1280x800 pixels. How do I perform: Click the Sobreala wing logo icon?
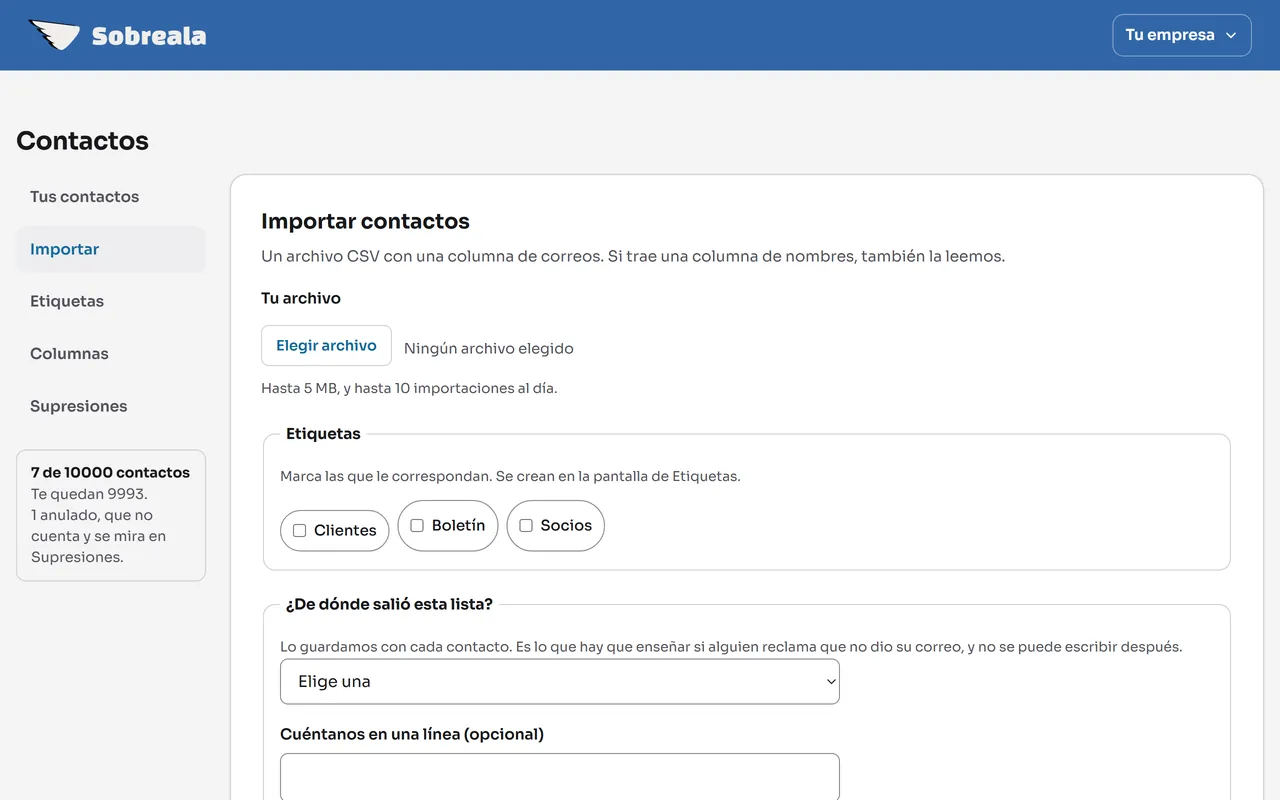pyautogui.click(x=54, y=35)
